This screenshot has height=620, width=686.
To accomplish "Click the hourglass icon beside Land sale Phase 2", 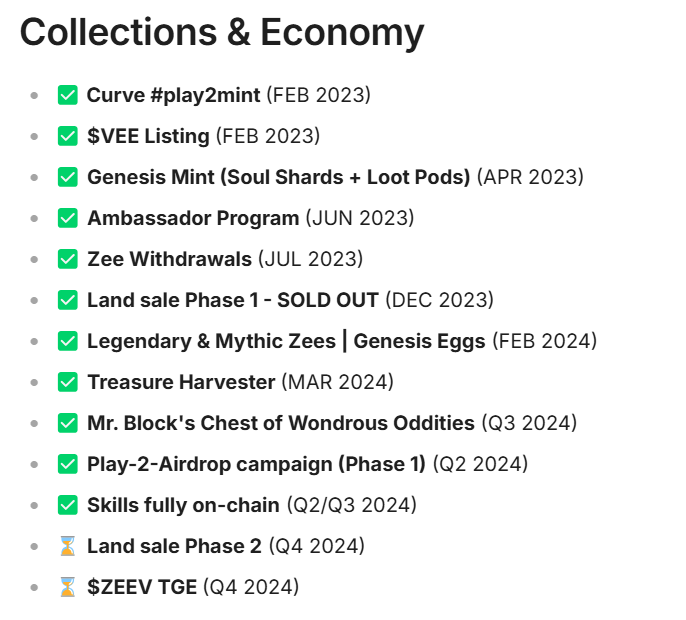I will point(68,546).
